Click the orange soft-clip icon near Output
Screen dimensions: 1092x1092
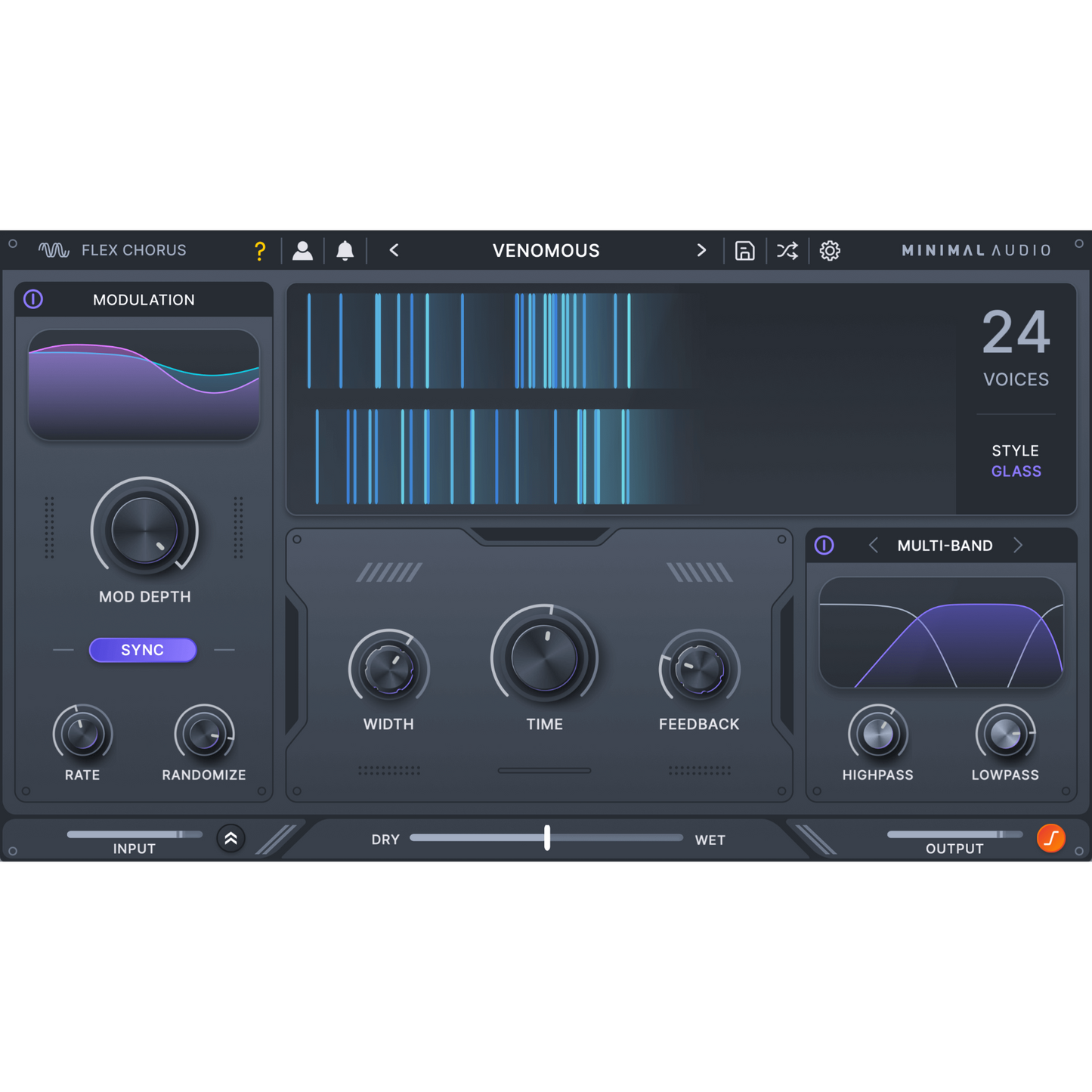coord(1050,838)
